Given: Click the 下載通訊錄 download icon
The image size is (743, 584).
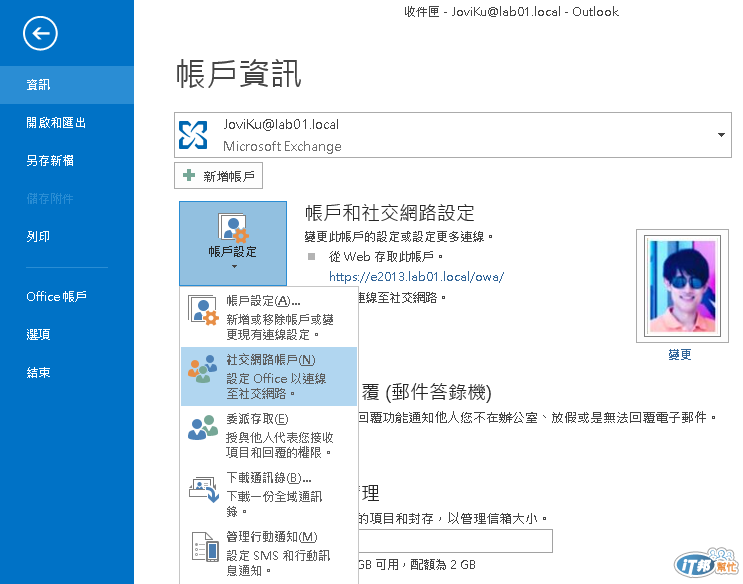Looking at the screenshot, I should (204, 489).
